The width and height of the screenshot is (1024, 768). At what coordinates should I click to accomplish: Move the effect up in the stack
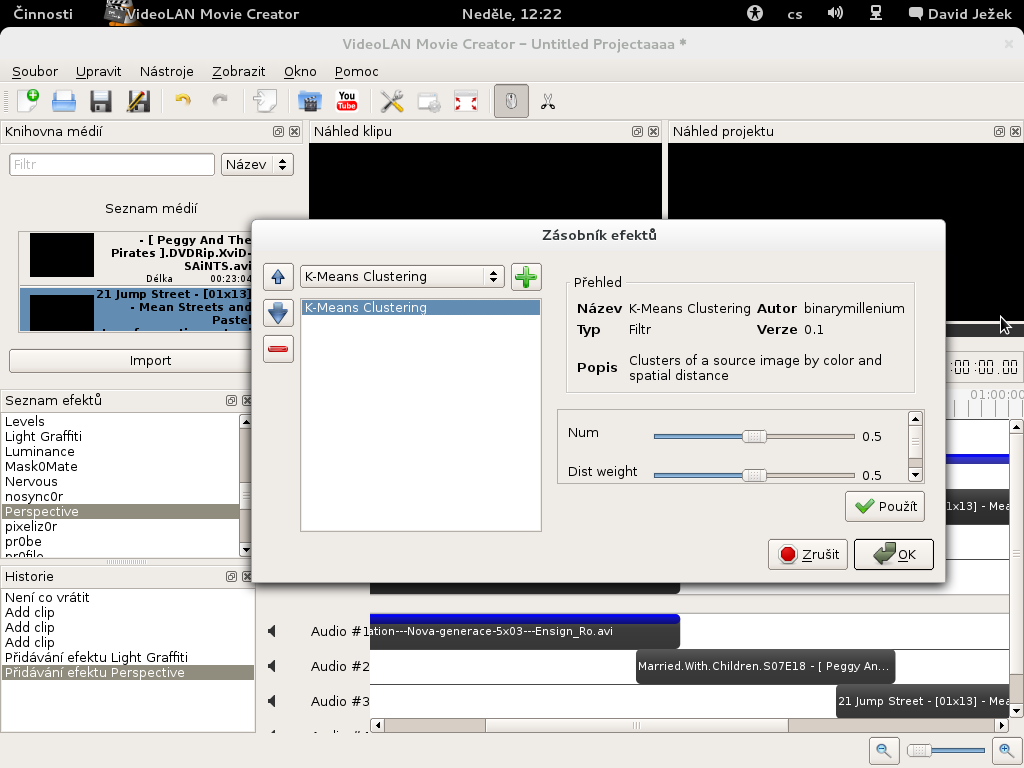tap(278, 277)
